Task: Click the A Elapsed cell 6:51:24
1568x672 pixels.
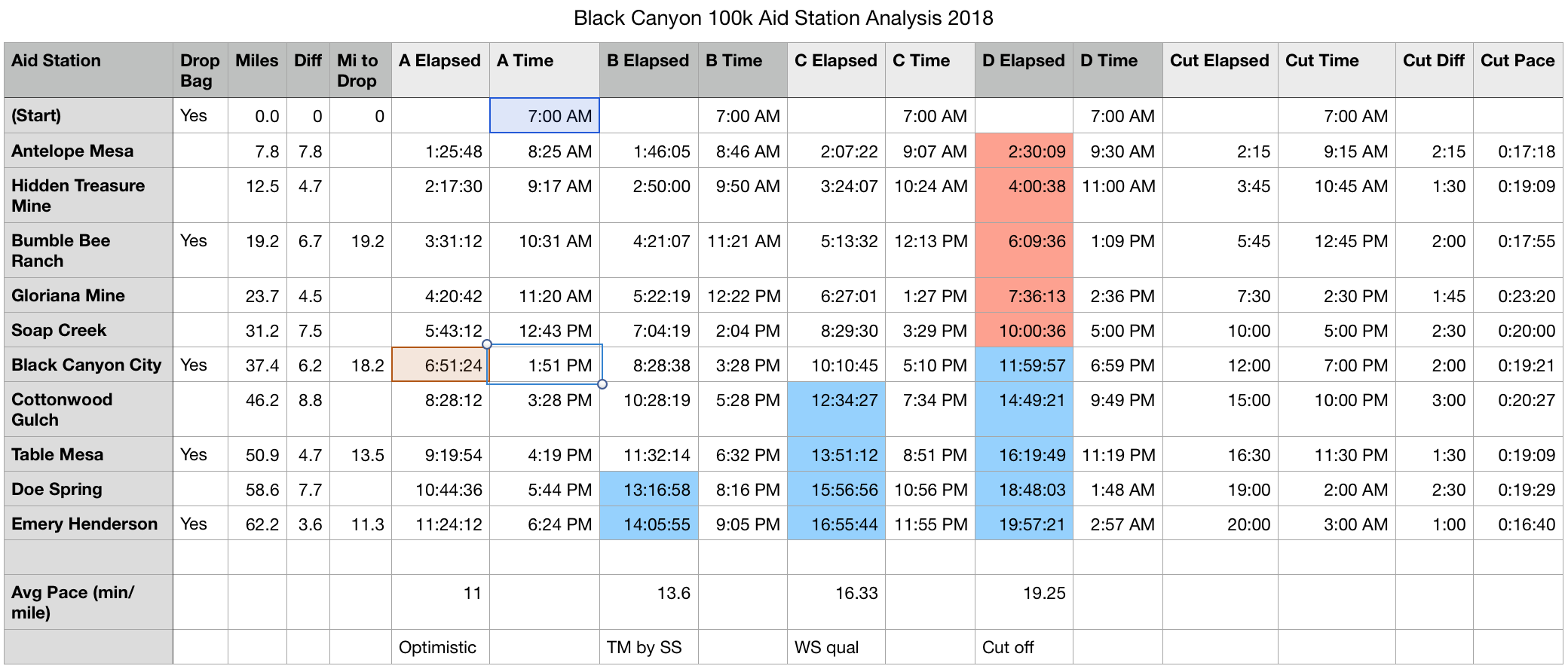Action: pyautogui.click(x=440, y=365)
